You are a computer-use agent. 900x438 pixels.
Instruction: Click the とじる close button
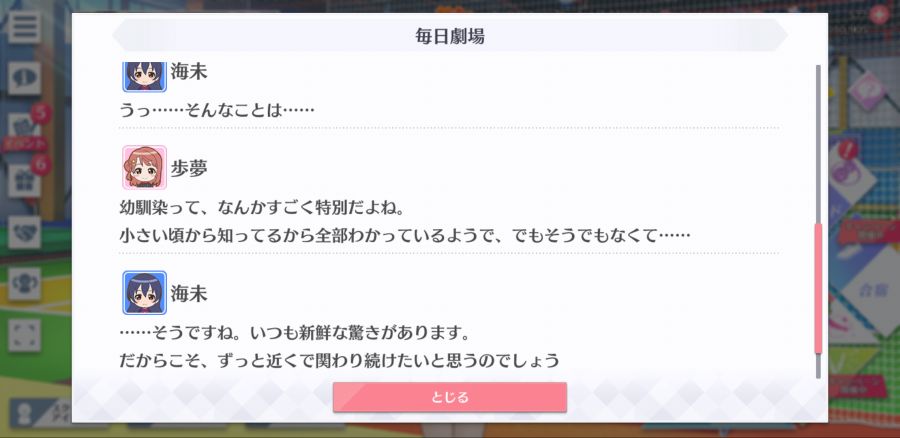tap(449, 397)
